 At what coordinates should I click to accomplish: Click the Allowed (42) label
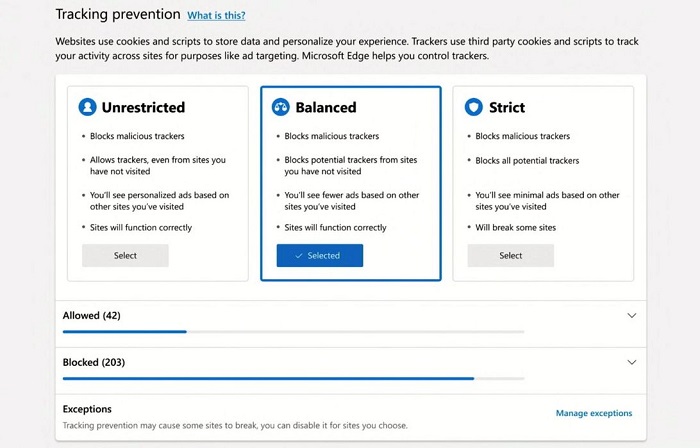pos(92,315)
